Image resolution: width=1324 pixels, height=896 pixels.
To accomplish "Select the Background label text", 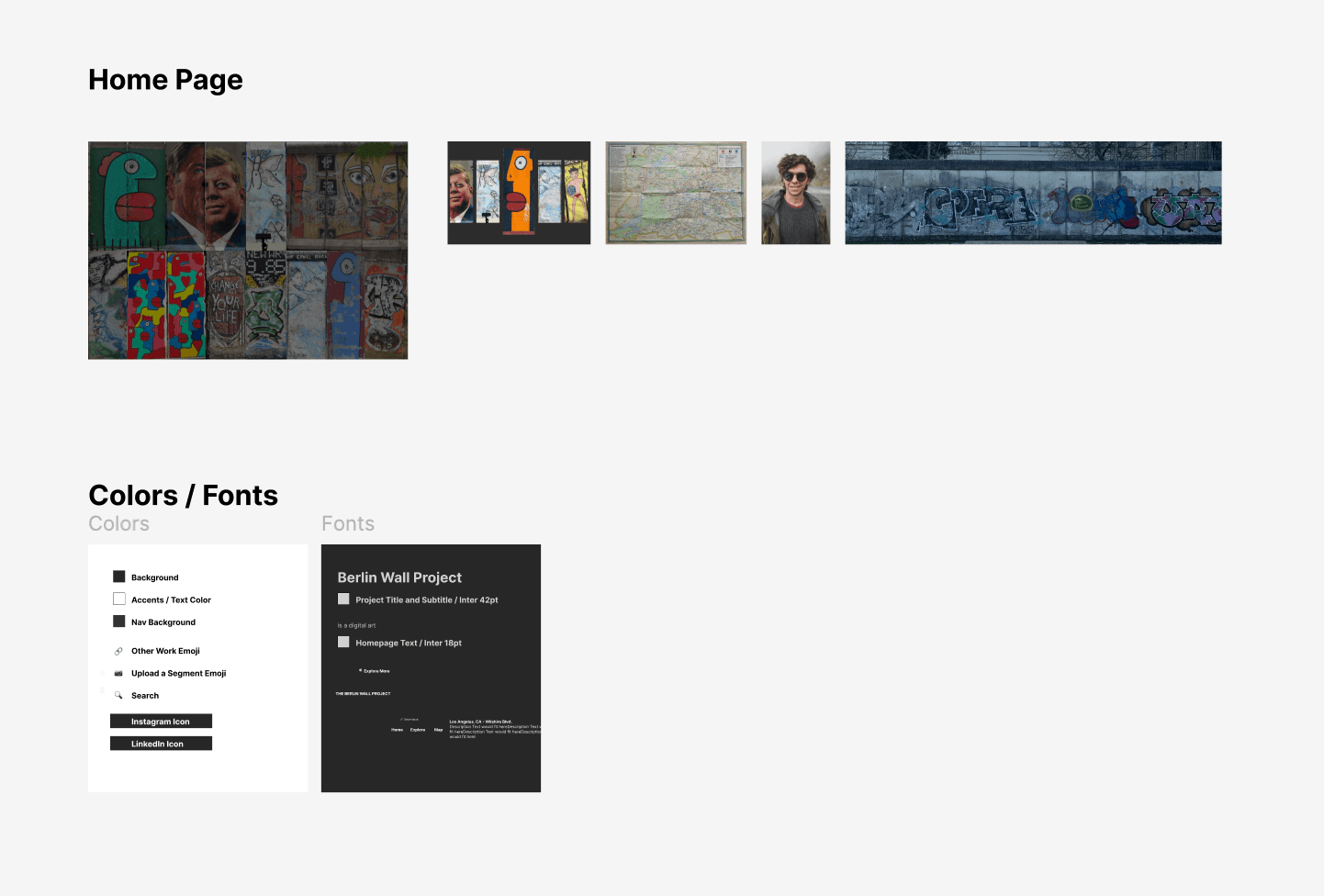I will pyautogui.click(x=155, y=577).
